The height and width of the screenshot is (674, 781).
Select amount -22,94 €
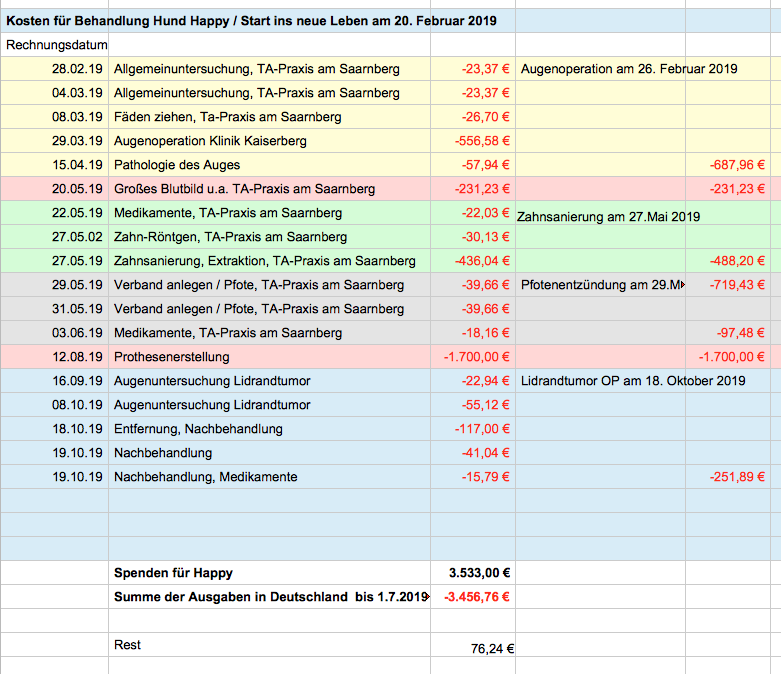tap(473, 381)
